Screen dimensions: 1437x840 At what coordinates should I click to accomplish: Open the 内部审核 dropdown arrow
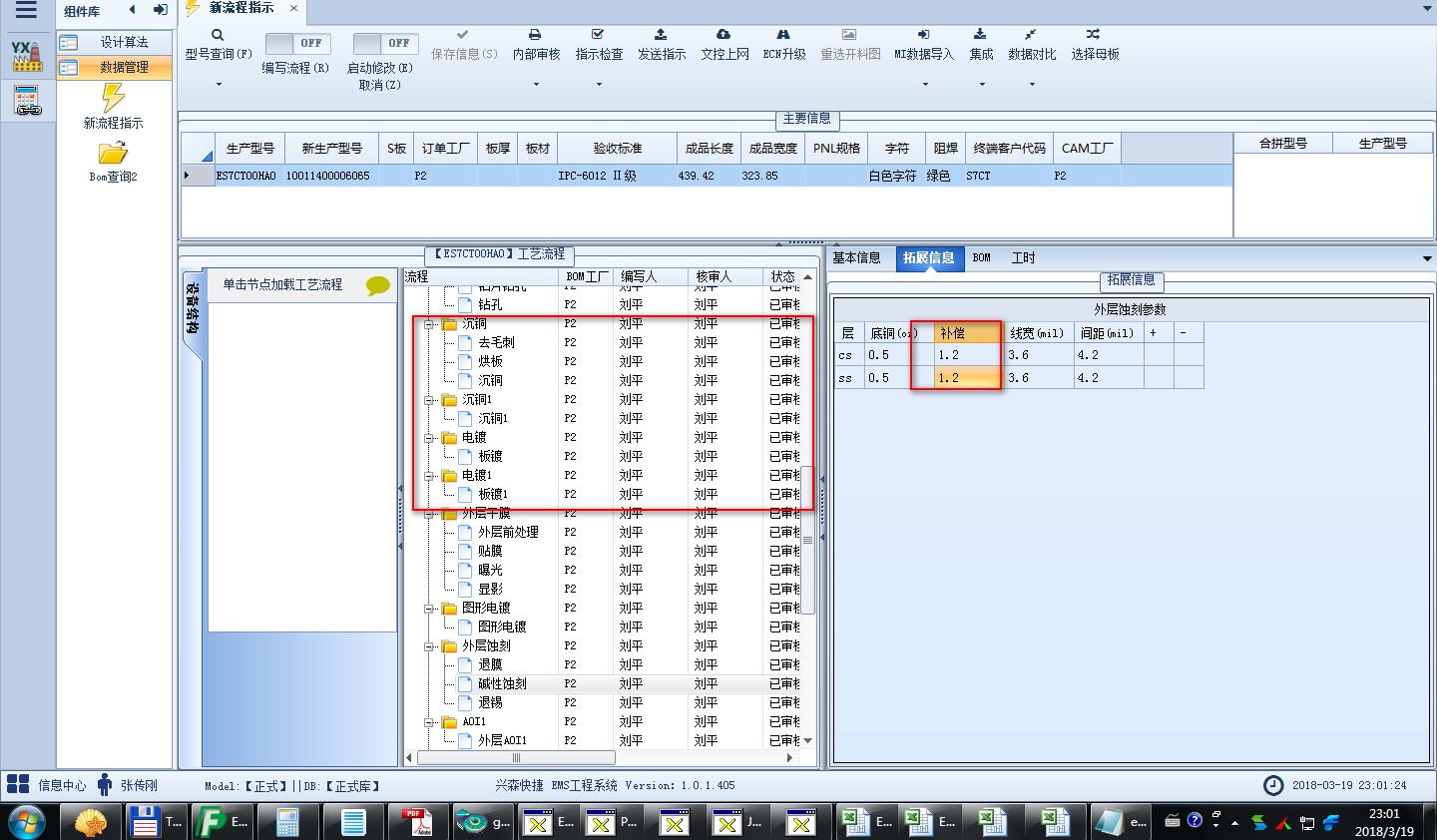[536, 85]
